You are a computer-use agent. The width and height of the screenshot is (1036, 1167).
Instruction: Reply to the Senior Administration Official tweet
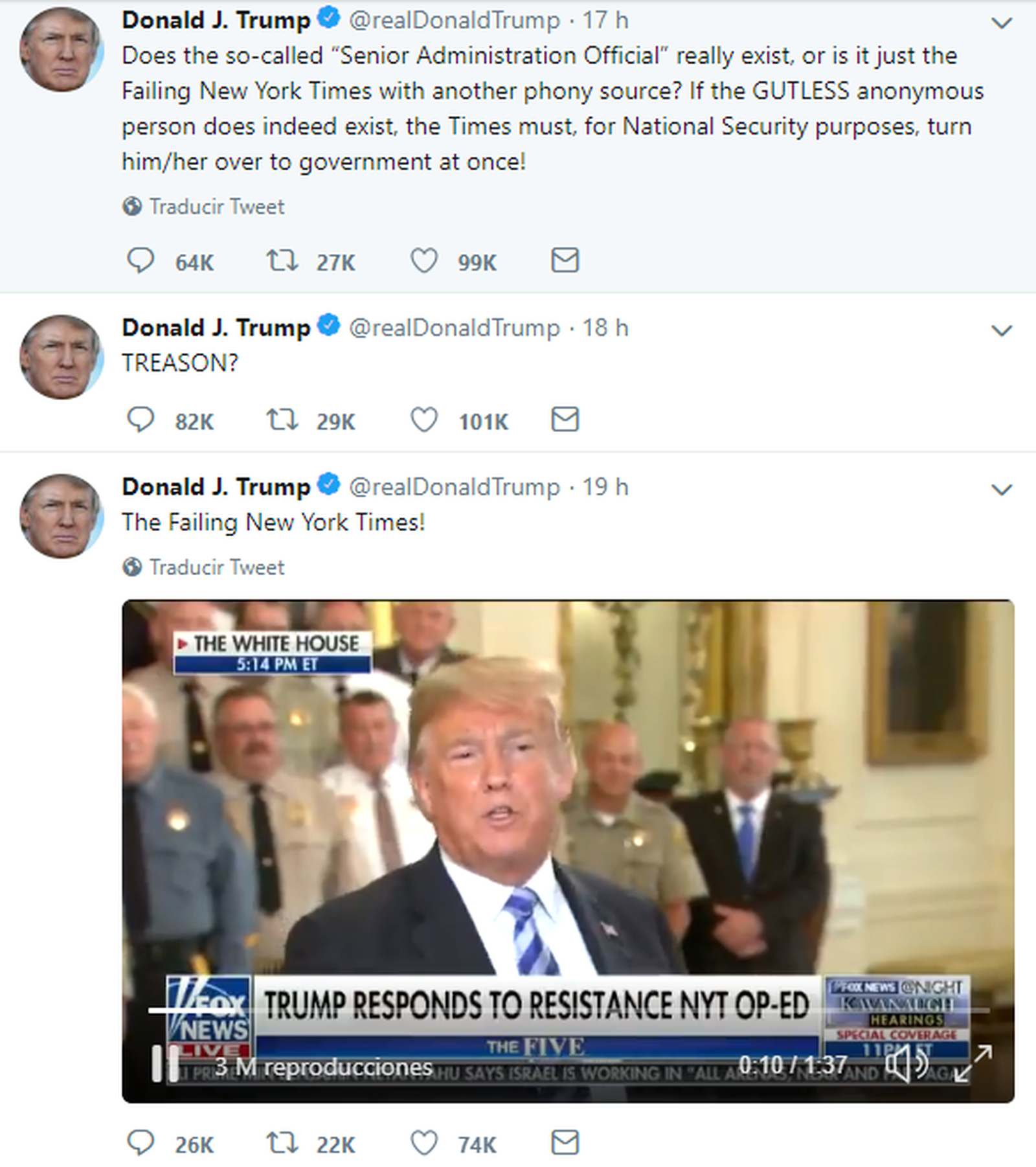141,261
